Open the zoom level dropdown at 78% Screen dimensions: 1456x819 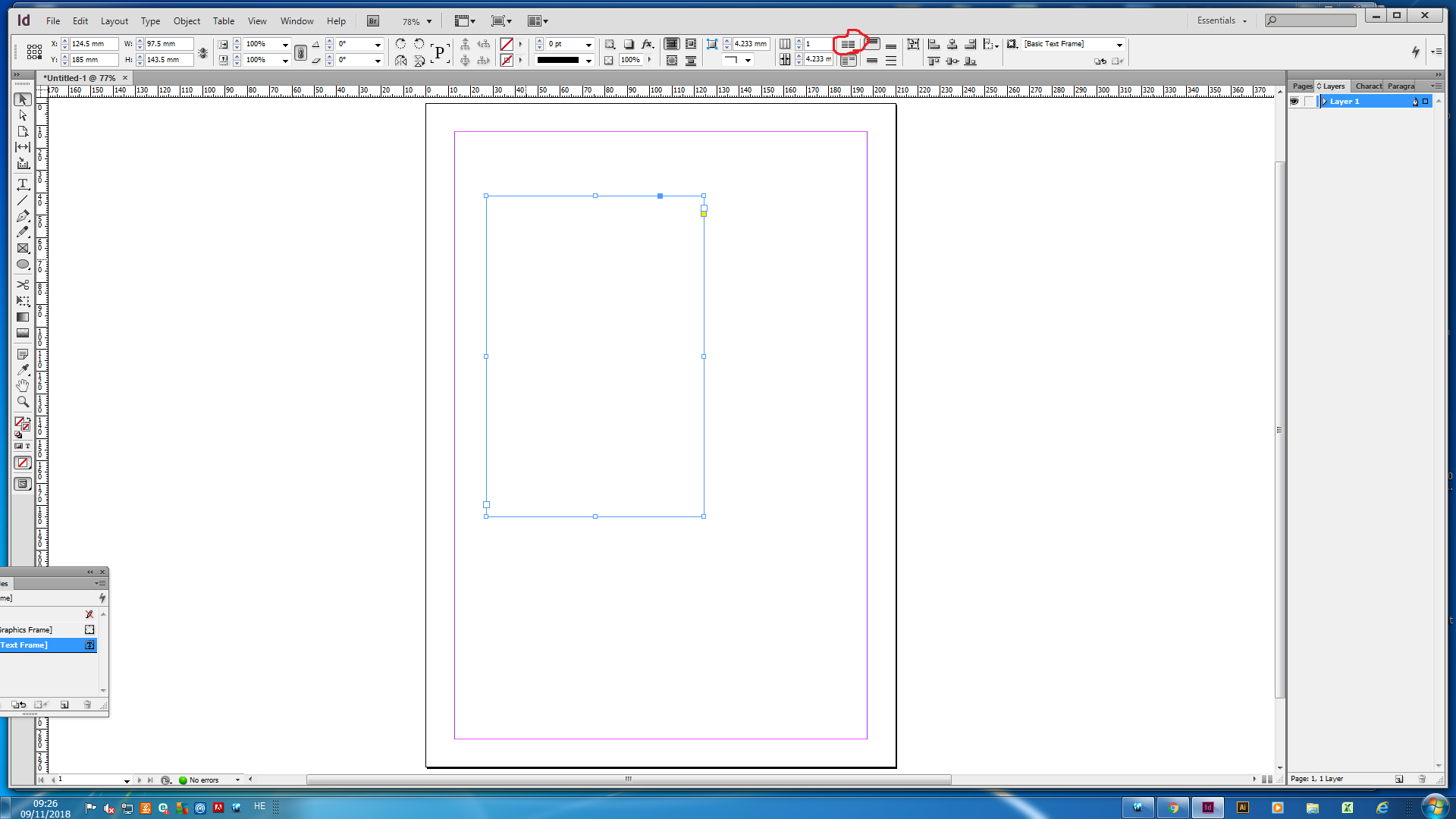[429, 21]
